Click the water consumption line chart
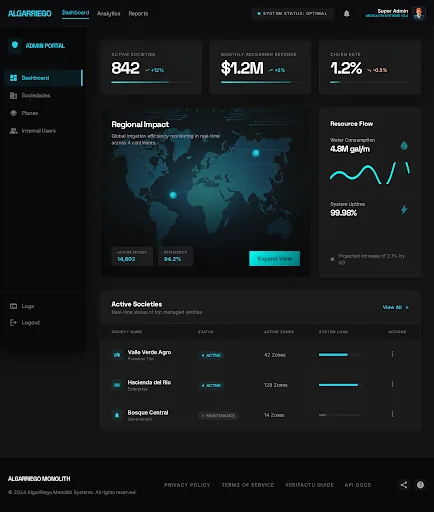Screen dimensions: 434x512 click(370, 173)
